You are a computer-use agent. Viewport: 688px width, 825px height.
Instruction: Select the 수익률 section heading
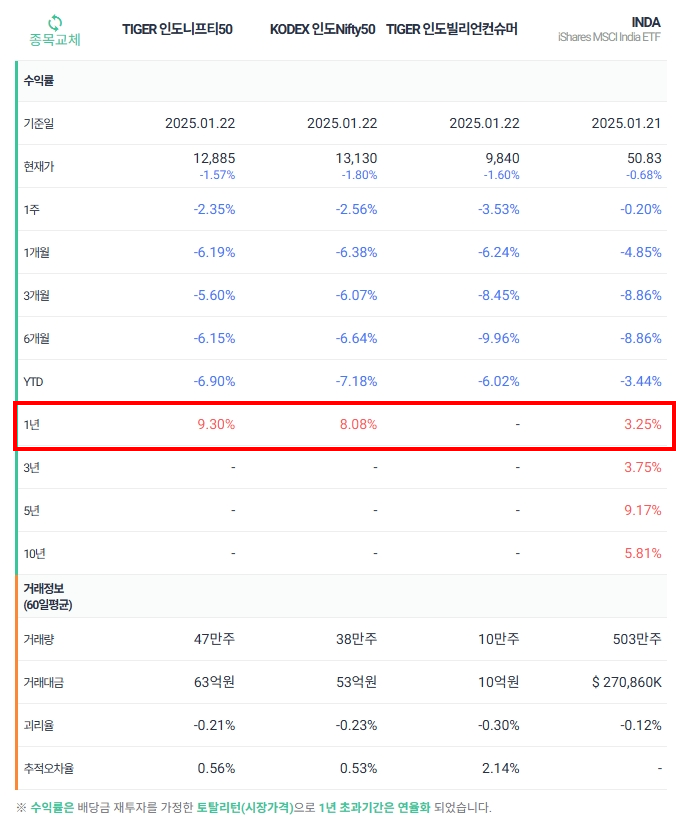click(38, 81)
